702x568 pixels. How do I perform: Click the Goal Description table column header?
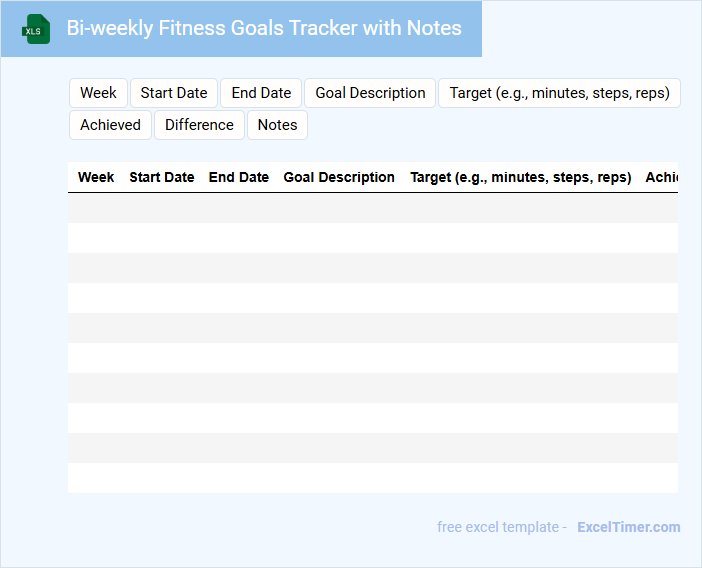[339, 177]
